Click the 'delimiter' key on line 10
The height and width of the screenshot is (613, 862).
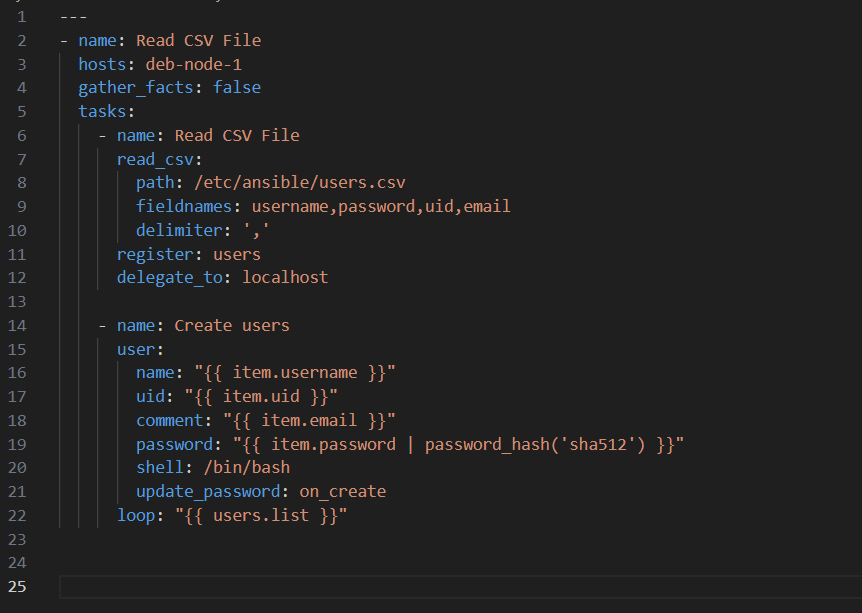(179, 230)
